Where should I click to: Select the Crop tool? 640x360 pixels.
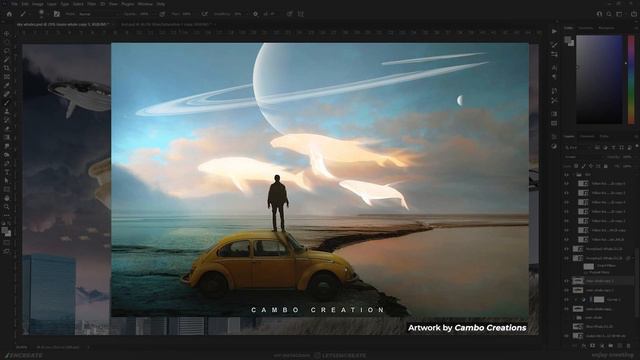pyautogui.click(x=7, y=68)
